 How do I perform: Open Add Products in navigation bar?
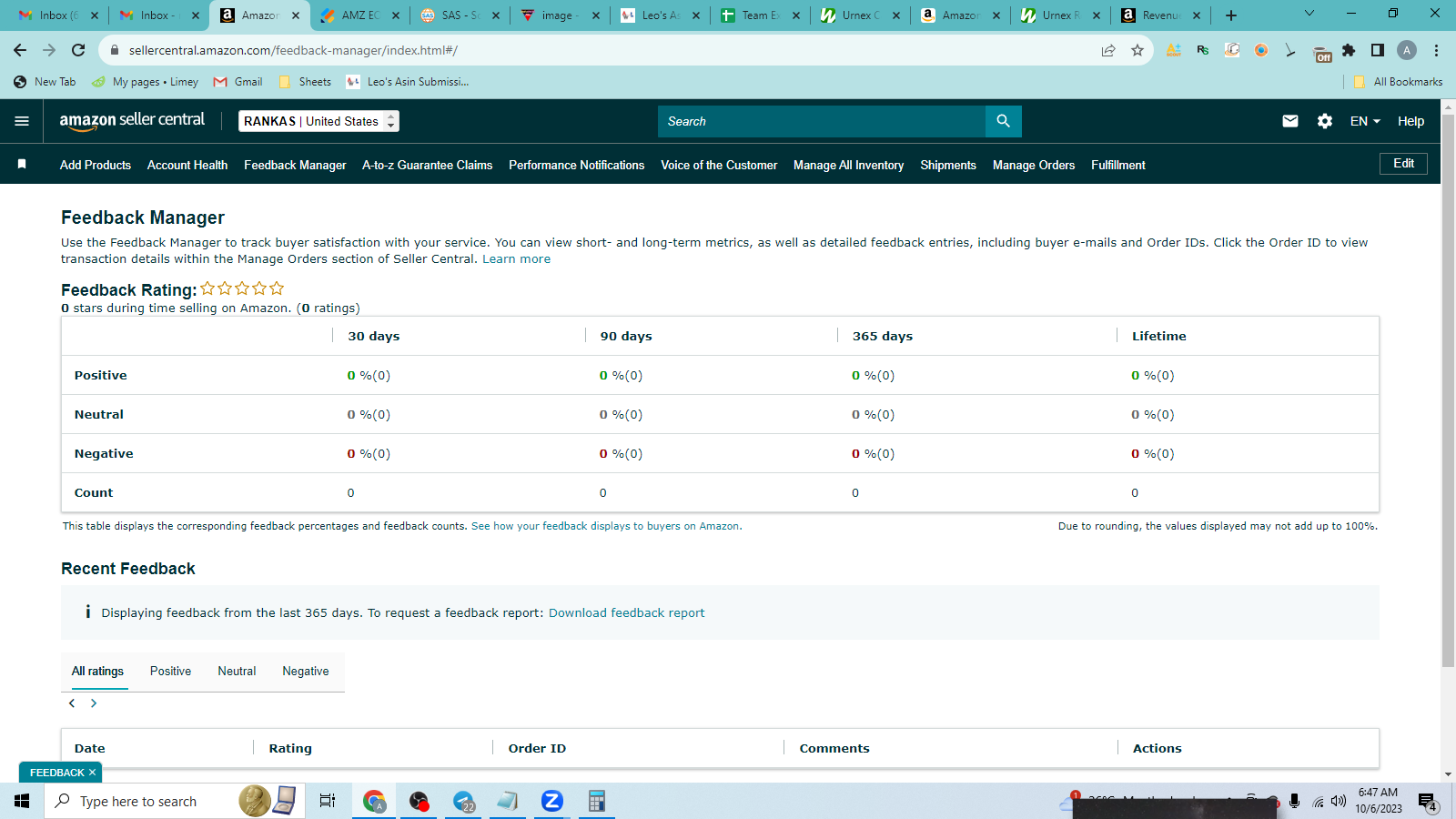pos(96,165)
